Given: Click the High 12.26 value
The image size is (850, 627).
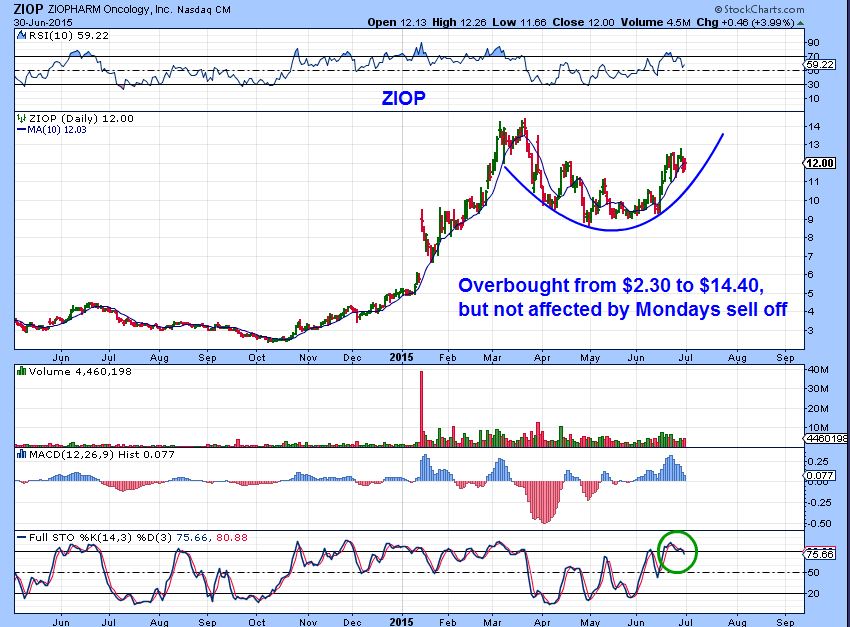Looking at the screenshot, I should (x=459, y=23).
